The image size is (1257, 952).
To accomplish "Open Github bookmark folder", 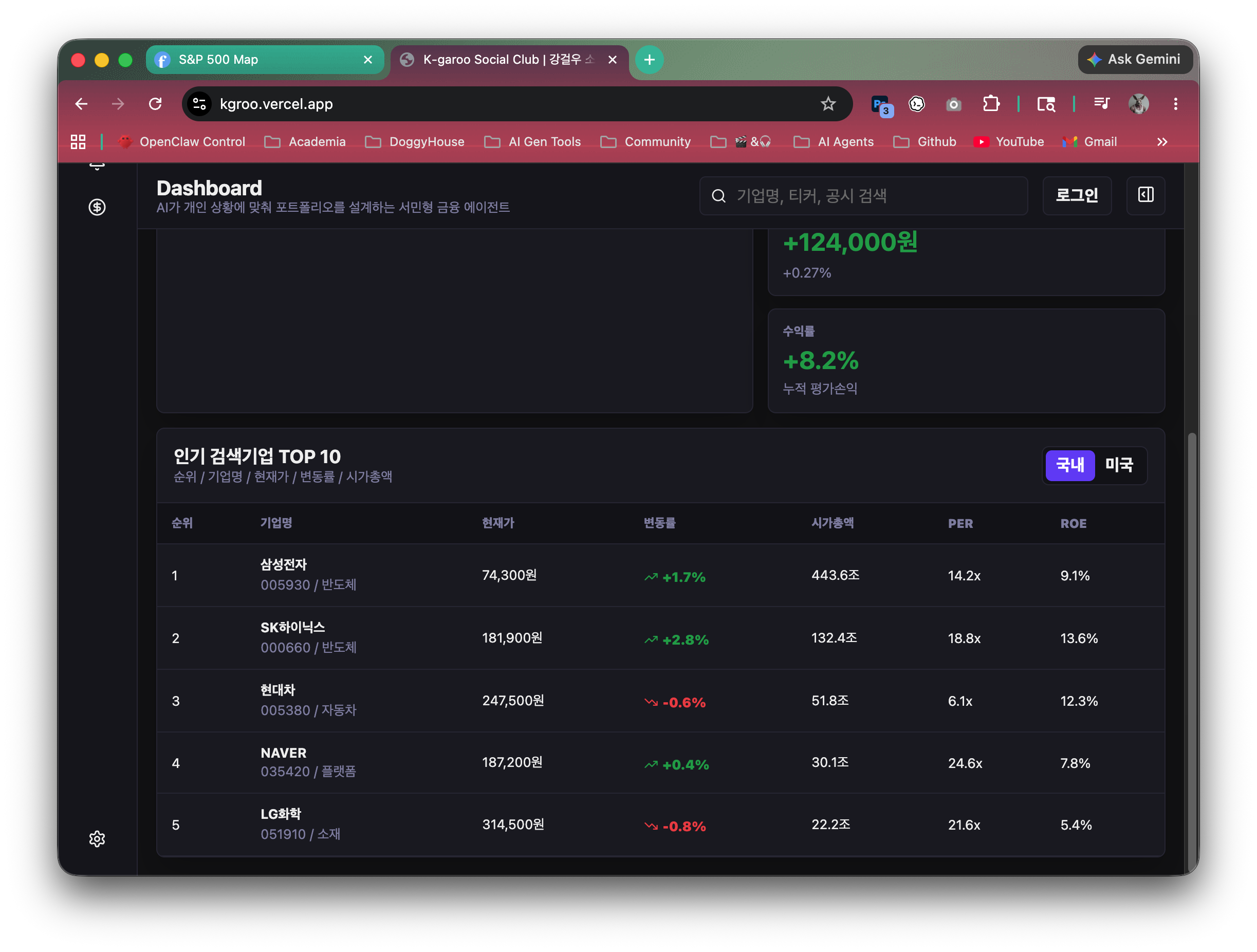I will tap(925, 142).
